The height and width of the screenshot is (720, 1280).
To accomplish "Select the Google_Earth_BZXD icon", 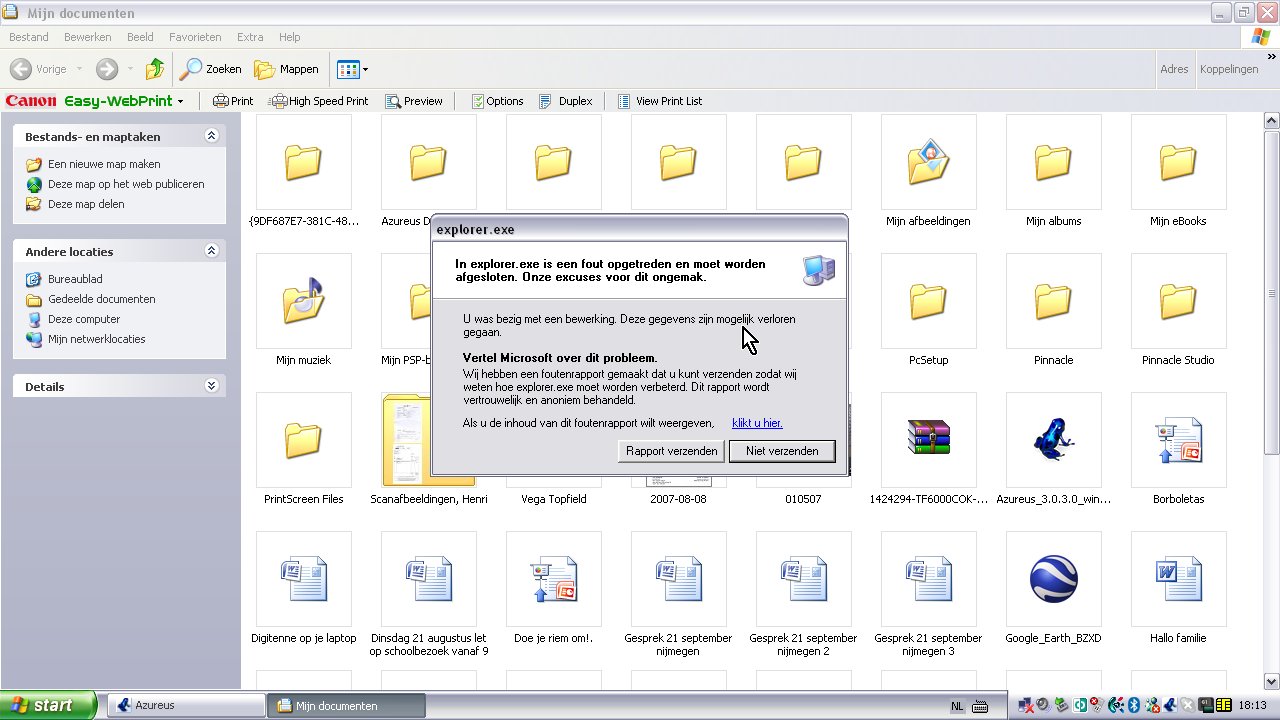I will click(1053, 579).
